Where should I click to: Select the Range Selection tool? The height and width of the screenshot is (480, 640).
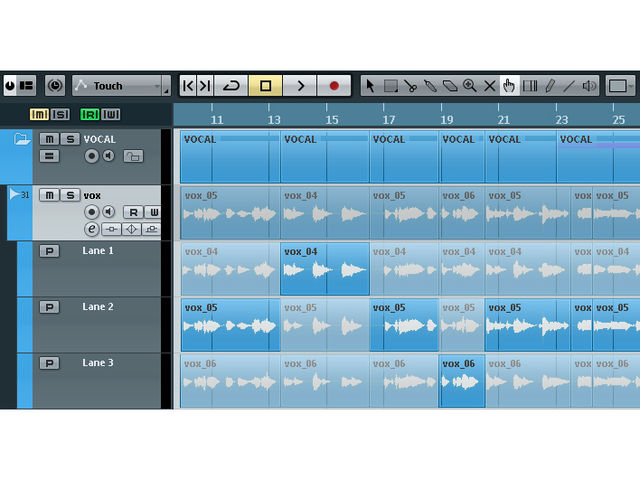point(391,86)
